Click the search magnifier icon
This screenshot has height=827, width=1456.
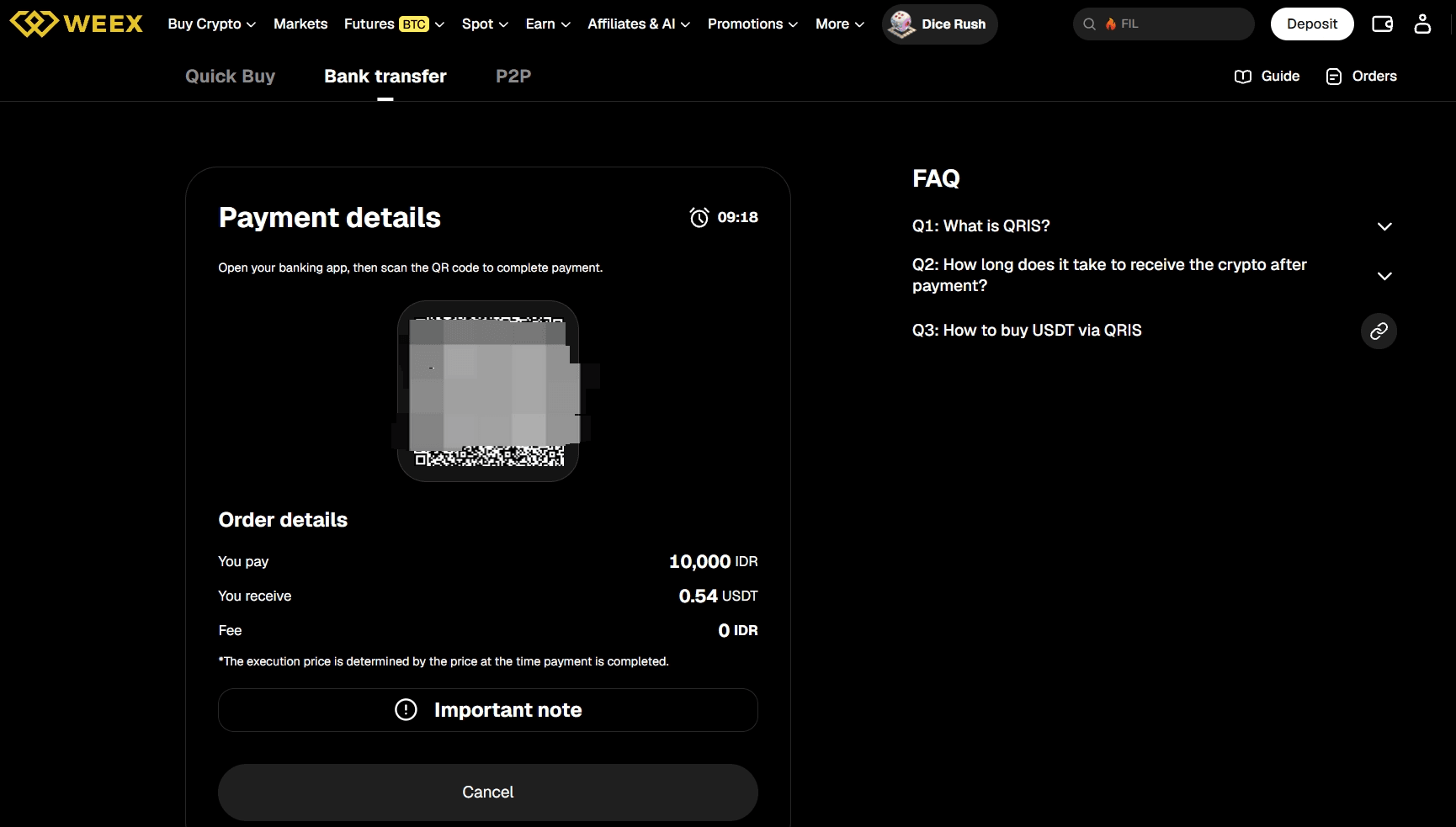pyautogui.click(x=1089, y=24)
